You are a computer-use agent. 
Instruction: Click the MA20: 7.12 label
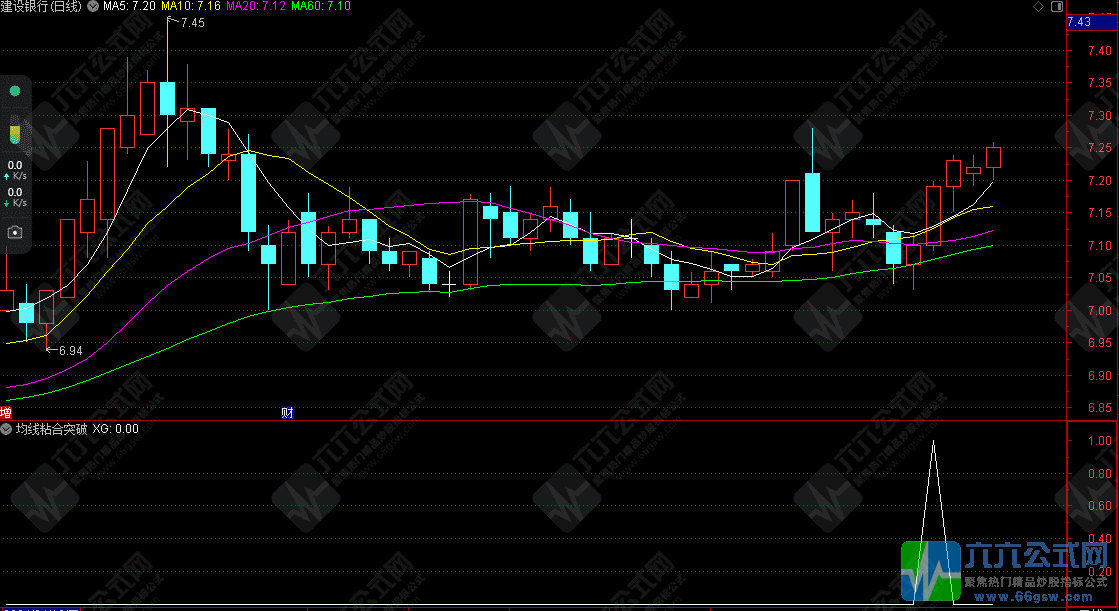click(x=255, y=6)
